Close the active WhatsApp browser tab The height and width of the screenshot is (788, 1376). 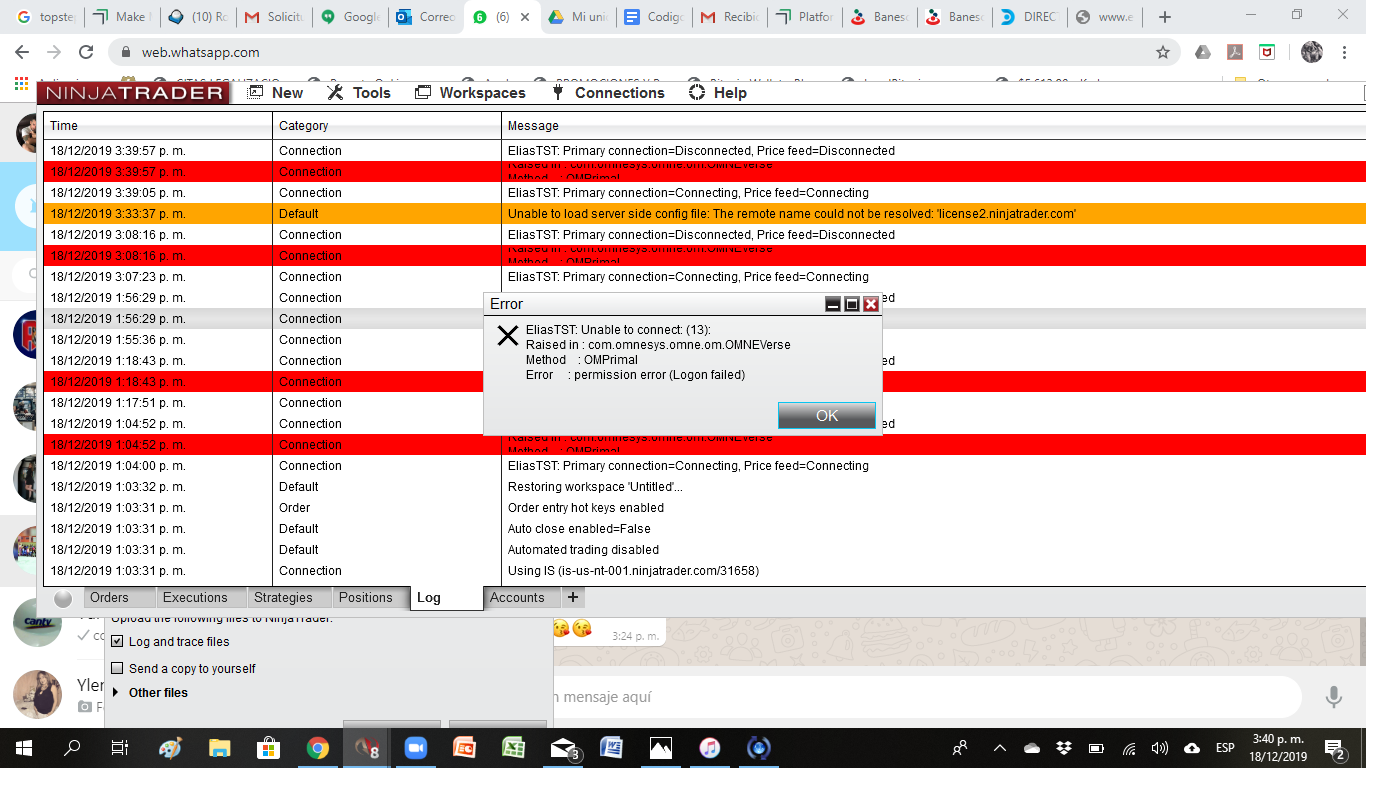coord(525,17)
